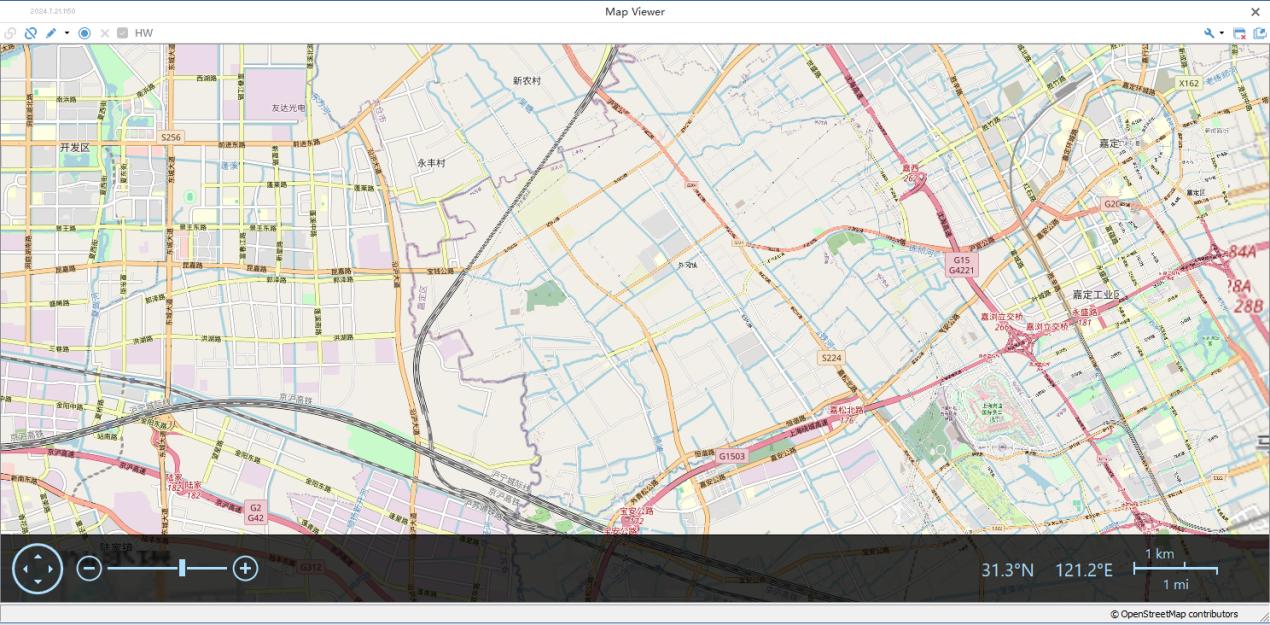Select the pencil draw tool
Image resolution: width=1270 pixels, height=625 pixels.
tap(51, 33)
